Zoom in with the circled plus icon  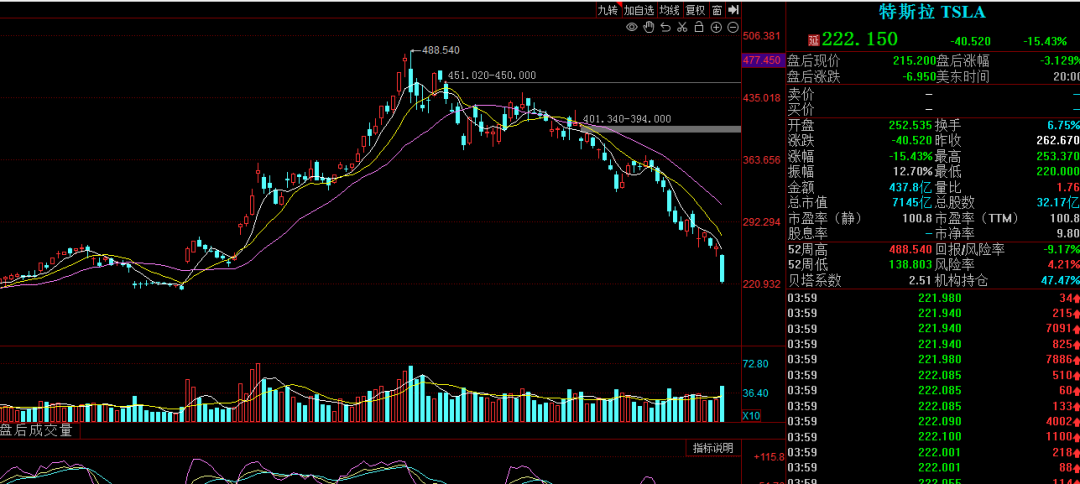tap(716, 27)
